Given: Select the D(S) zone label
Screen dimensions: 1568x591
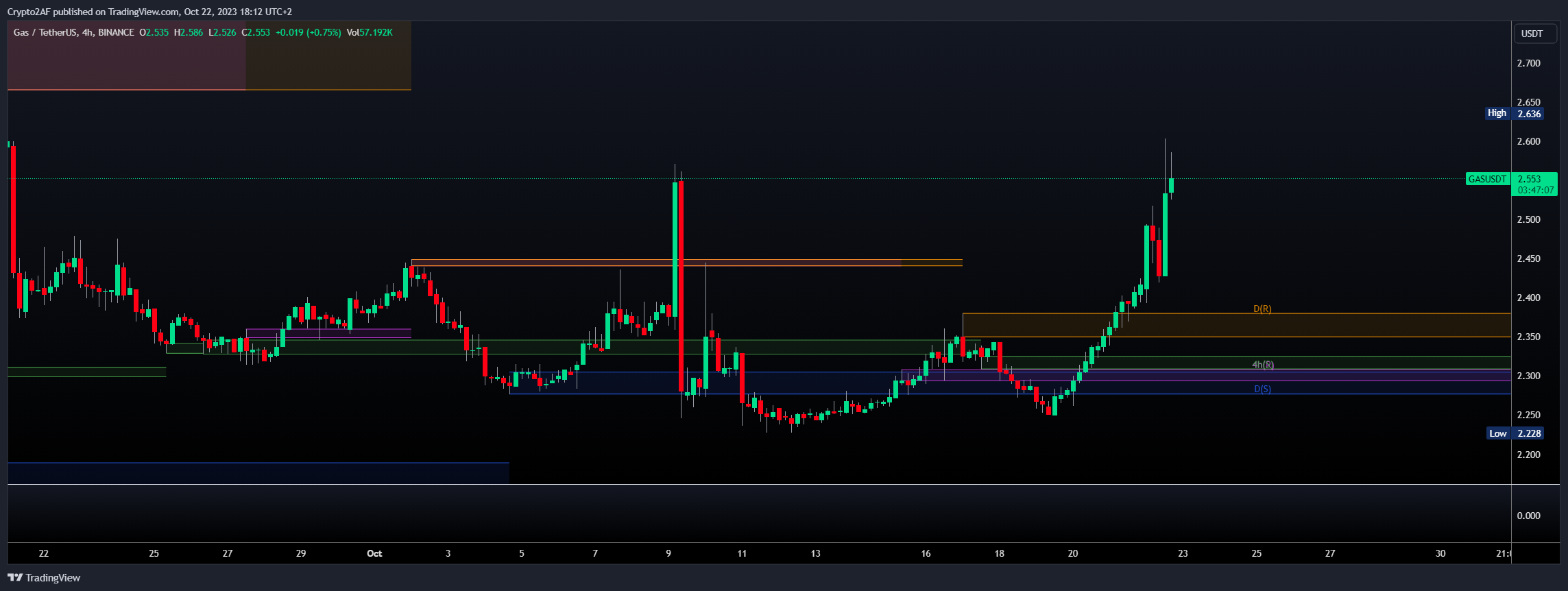Looking at the screenshot, I should click(x=1262, y=389).
